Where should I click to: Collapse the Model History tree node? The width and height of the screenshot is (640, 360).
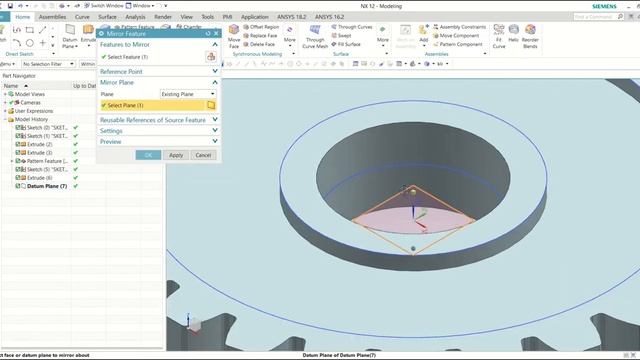(5, 119)
